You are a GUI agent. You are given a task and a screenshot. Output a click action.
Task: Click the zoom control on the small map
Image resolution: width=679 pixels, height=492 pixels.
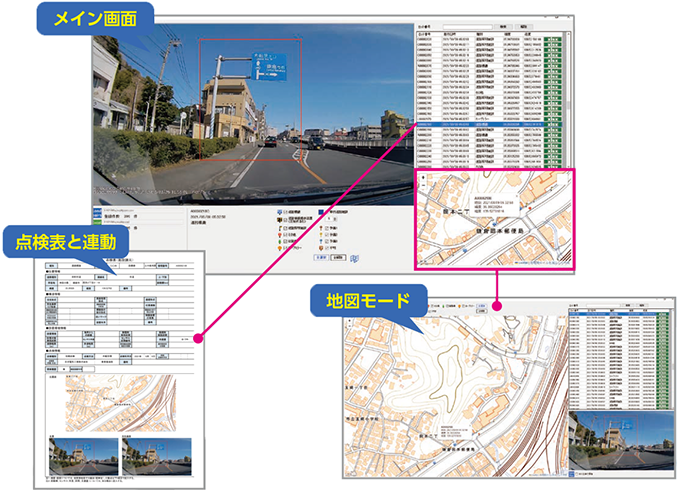(x=421, y=178)
